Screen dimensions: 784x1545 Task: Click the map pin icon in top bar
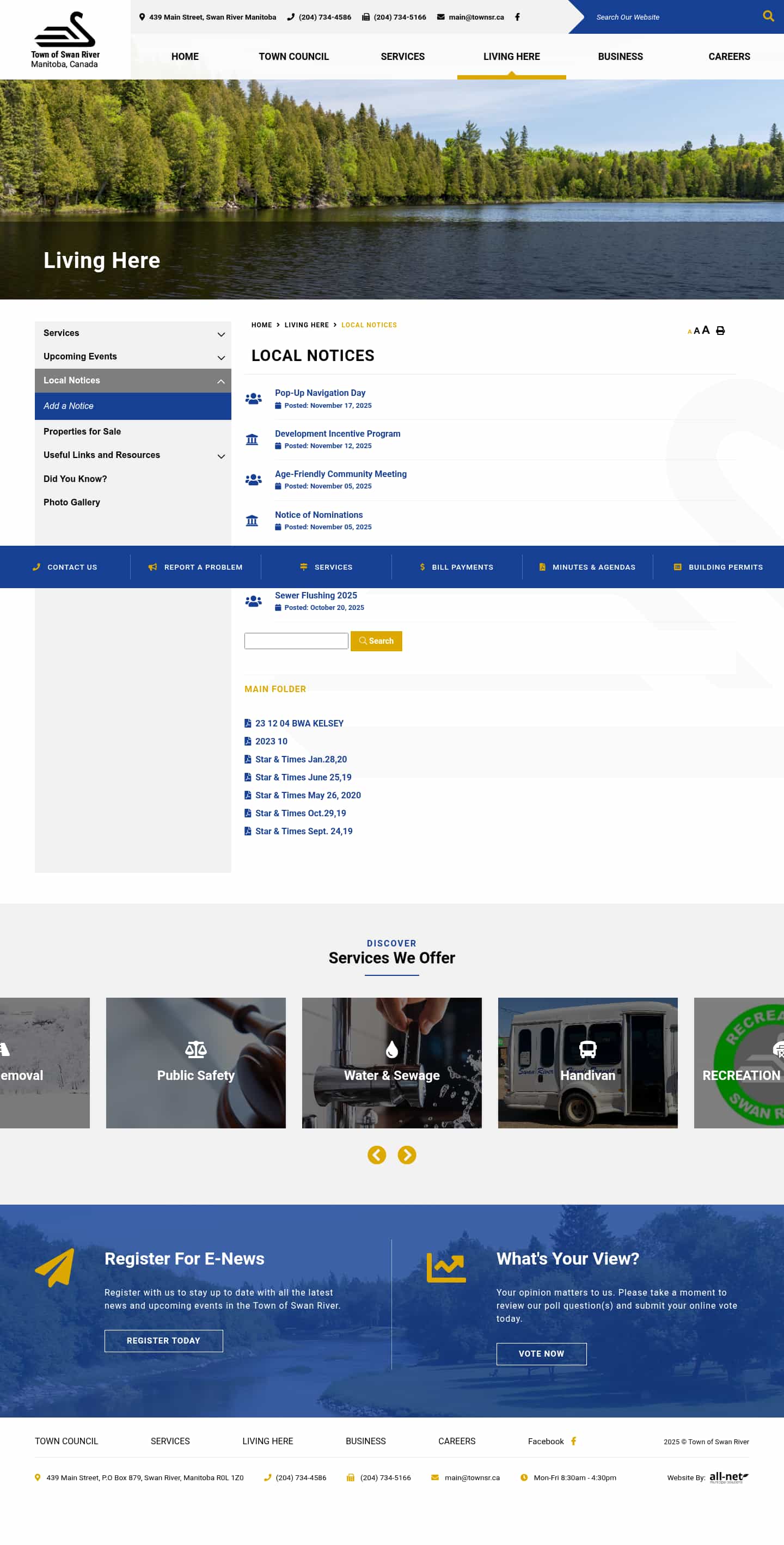(x=142, y=17)
